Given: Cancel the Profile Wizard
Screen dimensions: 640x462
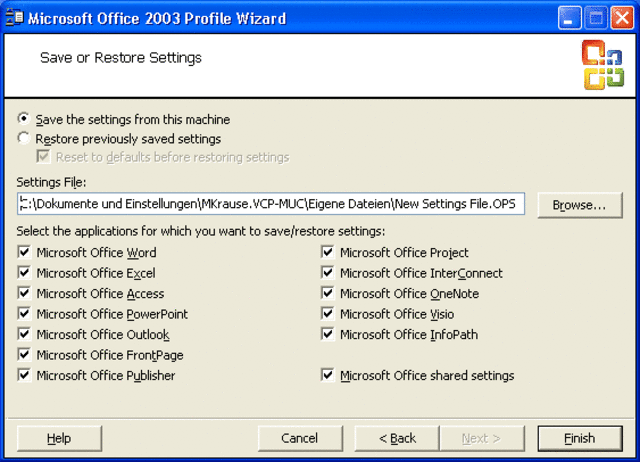Looking at the screenshot, I should (300, 438).
